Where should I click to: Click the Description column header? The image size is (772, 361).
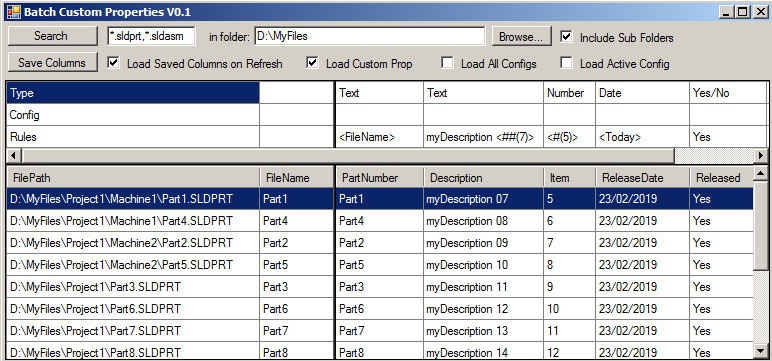[x=483, y=177]
